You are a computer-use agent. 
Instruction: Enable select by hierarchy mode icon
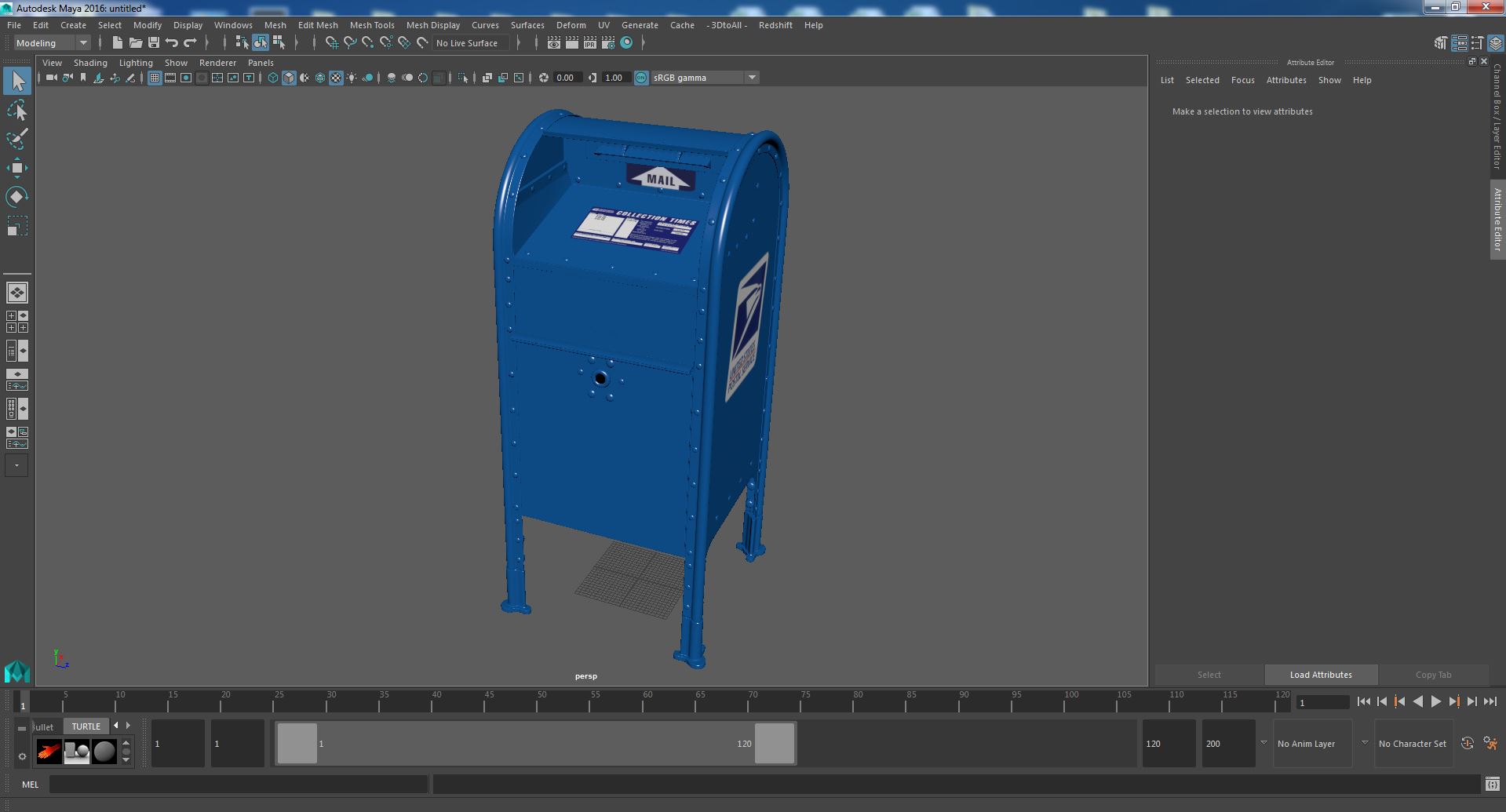[x=242, y=43]
